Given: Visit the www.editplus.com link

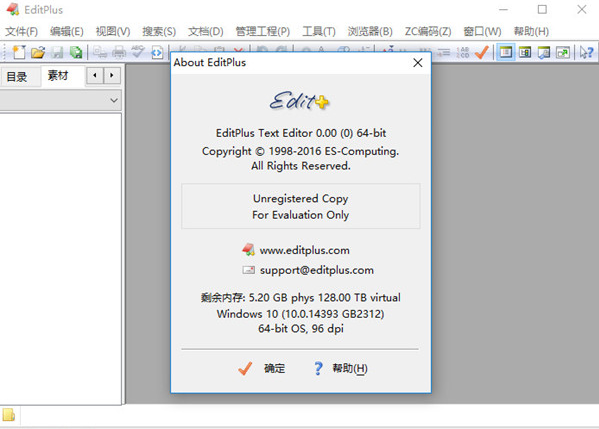Looking at the screenshot, I should coord(304,250).
